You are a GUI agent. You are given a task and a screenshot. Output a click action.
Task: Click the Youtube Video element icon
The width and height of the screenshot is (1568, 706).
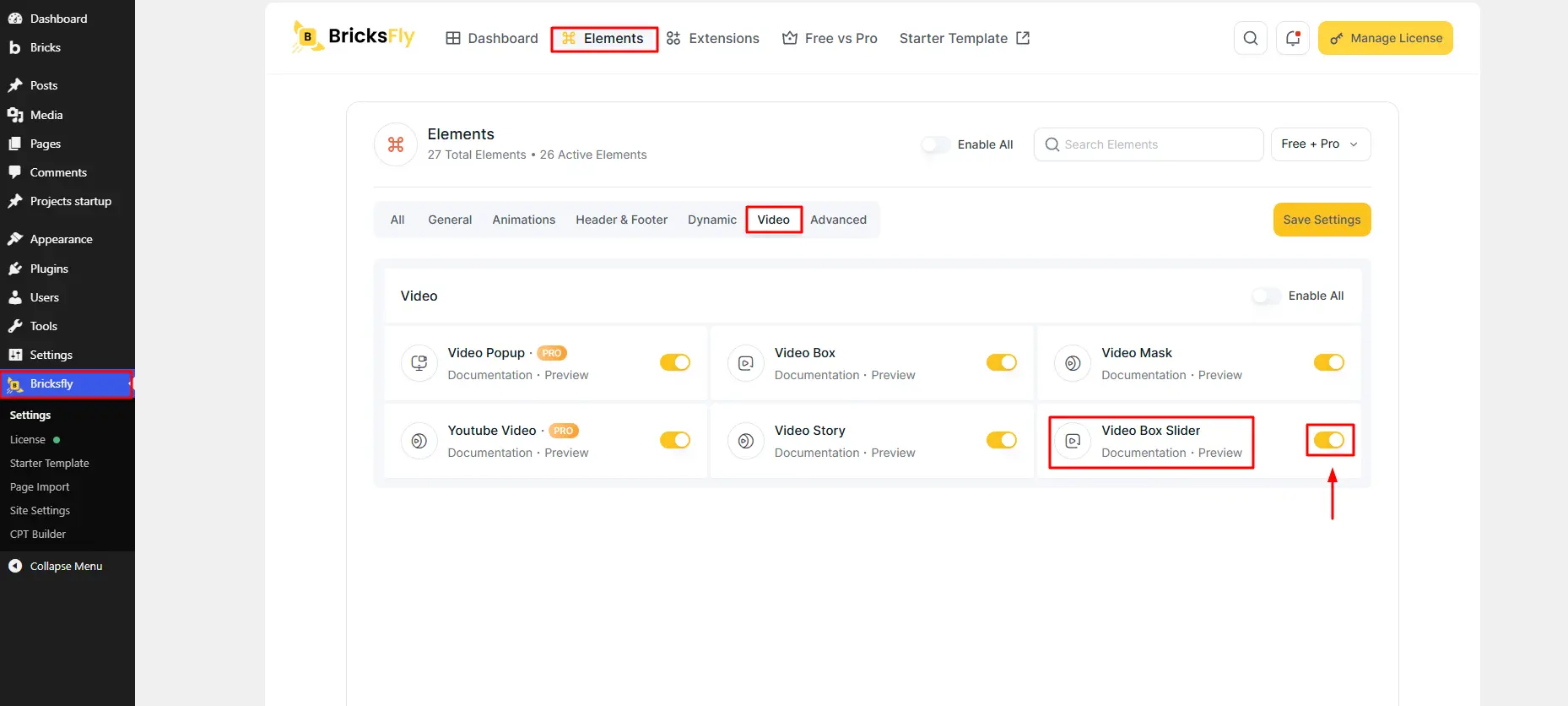point(419,441)
